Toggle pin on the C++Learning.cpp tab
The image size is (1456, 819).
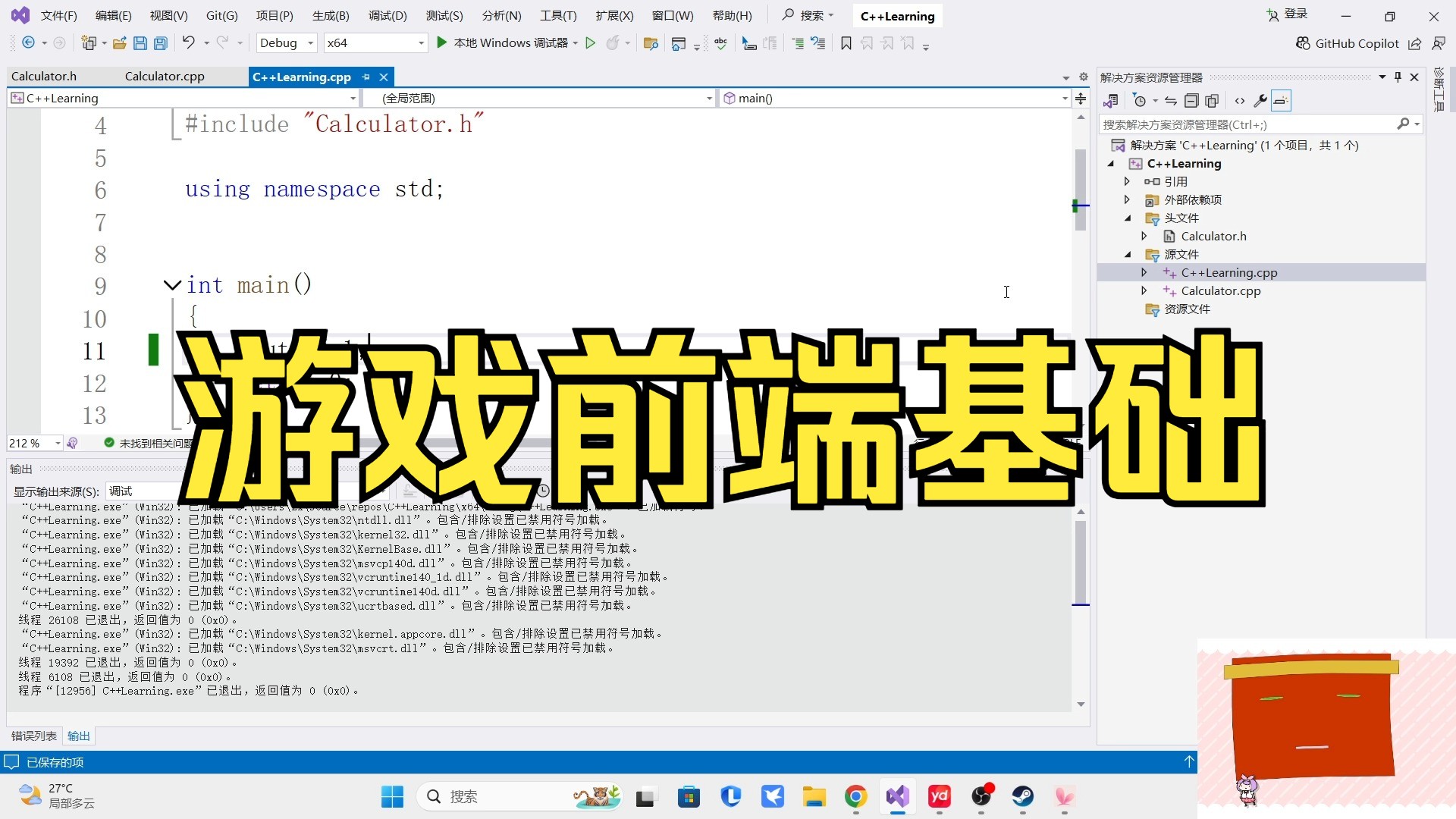366,77
